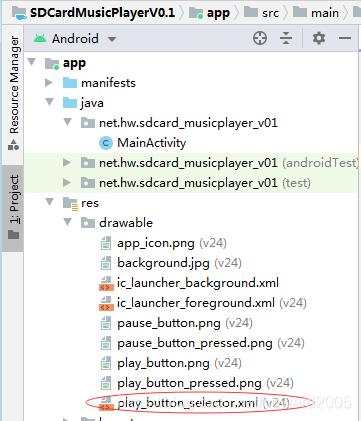Click the background.jpg image file icon

(106, 263)
